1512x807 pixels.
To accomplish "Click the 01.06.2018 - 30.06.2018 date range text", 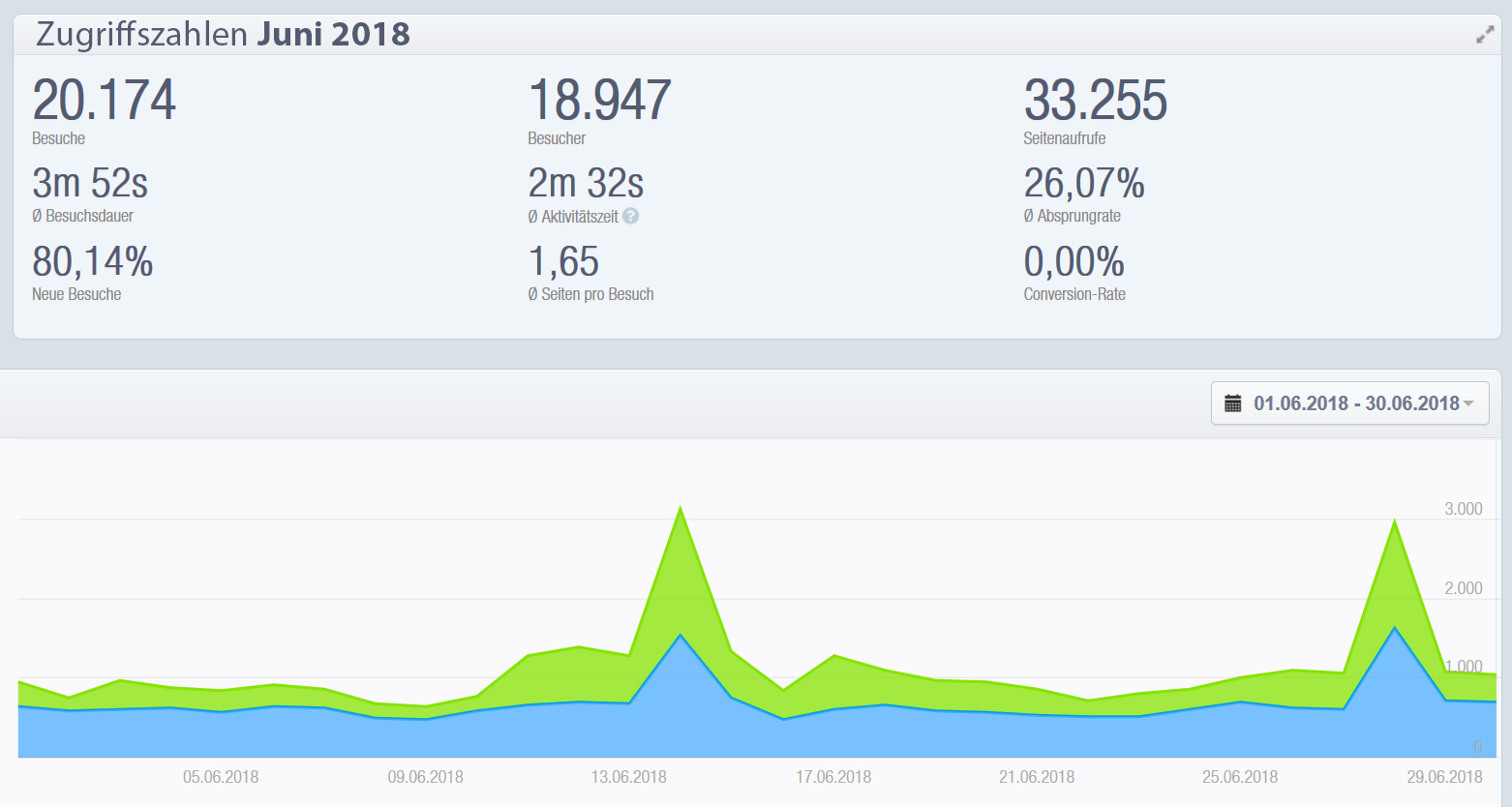I will click(x=1355, y=403).
